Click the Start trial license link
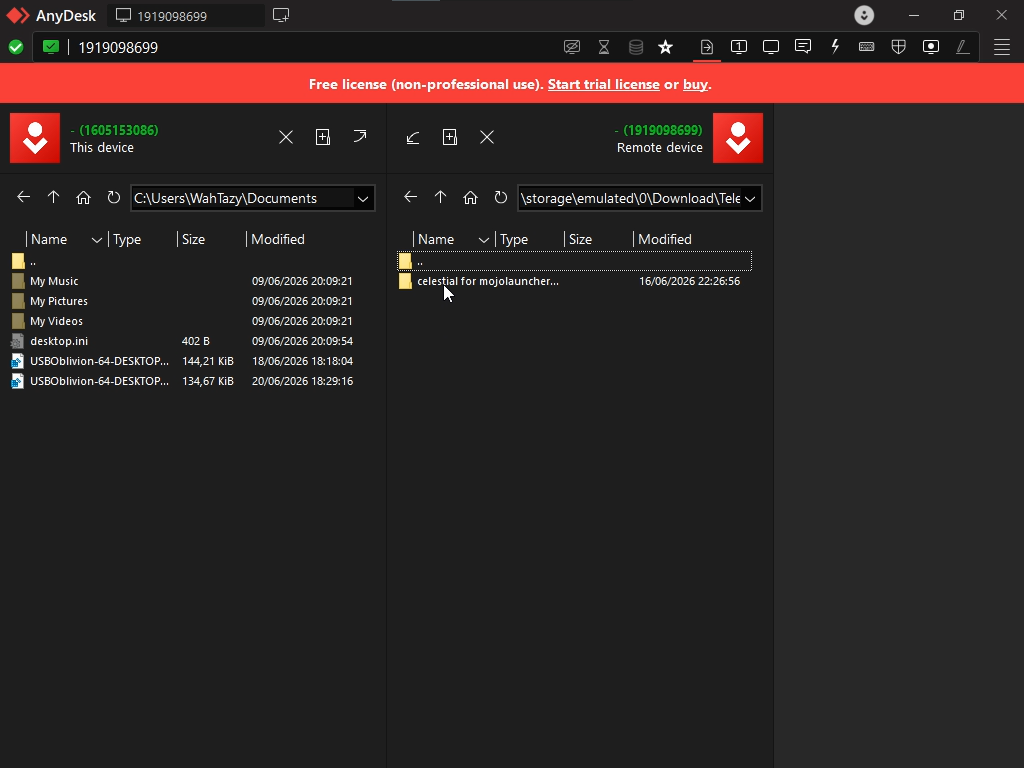This screenshot has height=768, width=1024. point(603,84)
